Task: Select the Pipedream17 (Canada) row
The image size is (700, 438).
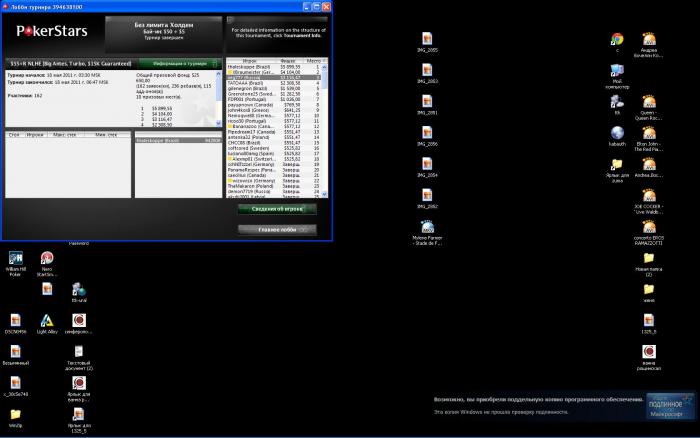Action: 274,132
